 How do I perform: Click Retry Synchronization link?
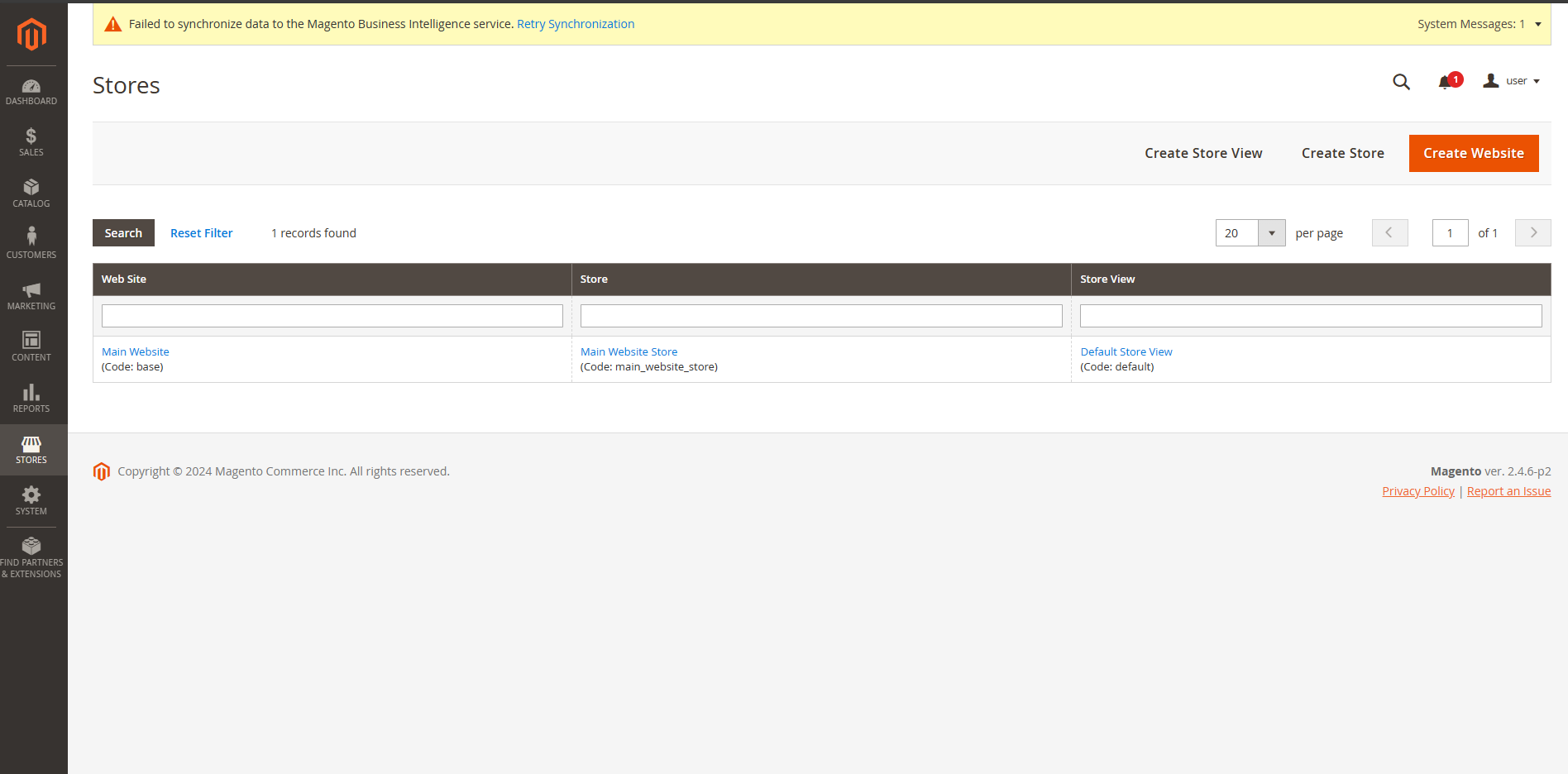tap(576, 24)
